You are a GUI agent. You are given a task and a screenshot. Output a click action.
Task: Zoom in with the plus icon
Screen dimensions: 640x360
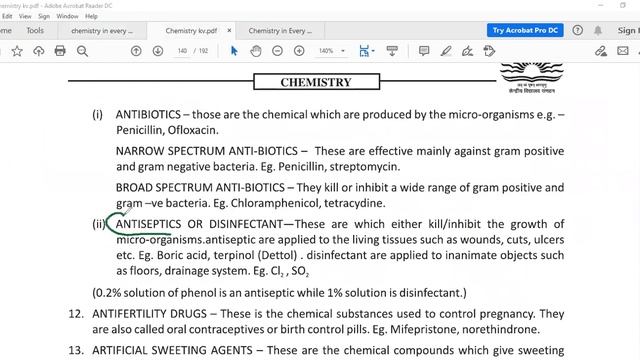[x=299, y=51]
